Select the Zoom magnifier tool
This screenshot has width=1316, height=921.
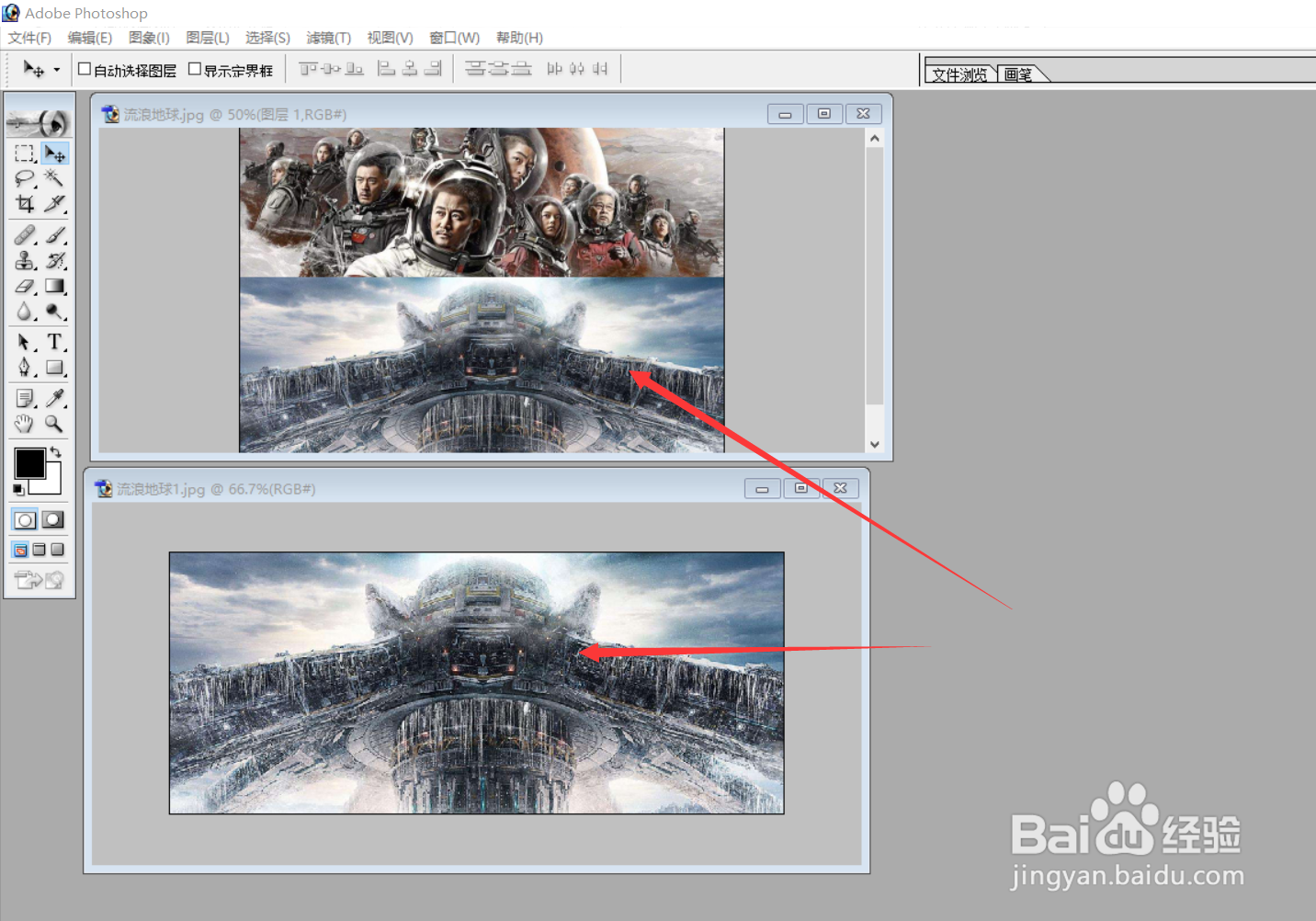click(x=54, y=424)
